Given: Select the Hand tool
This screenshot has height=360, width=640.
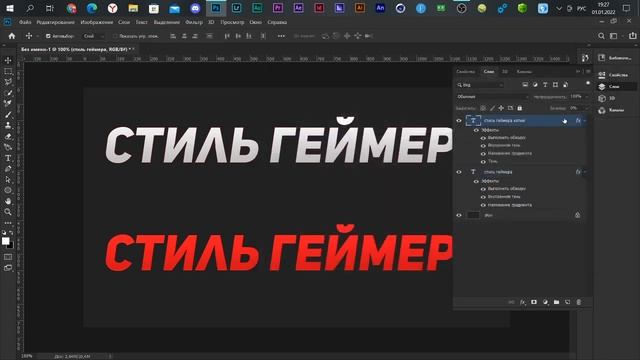Looking at the screenshot, I should 8,201.
